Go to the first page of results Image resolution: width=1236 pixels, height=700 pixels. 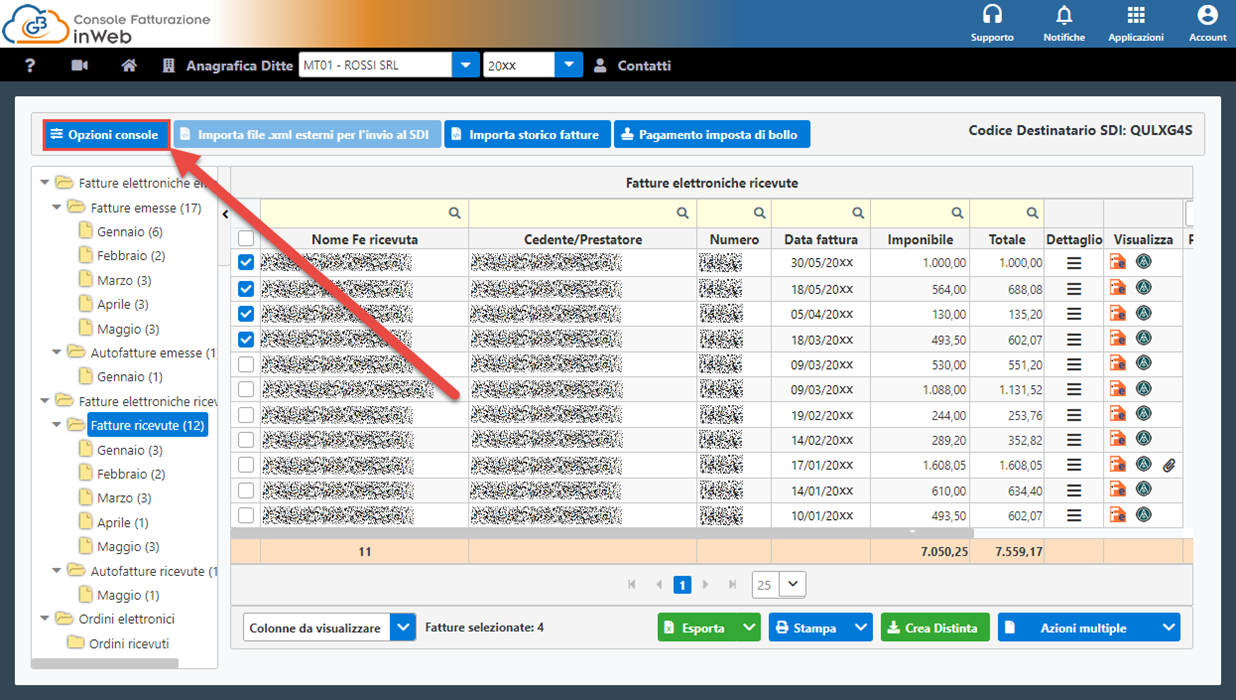[632, 585]
